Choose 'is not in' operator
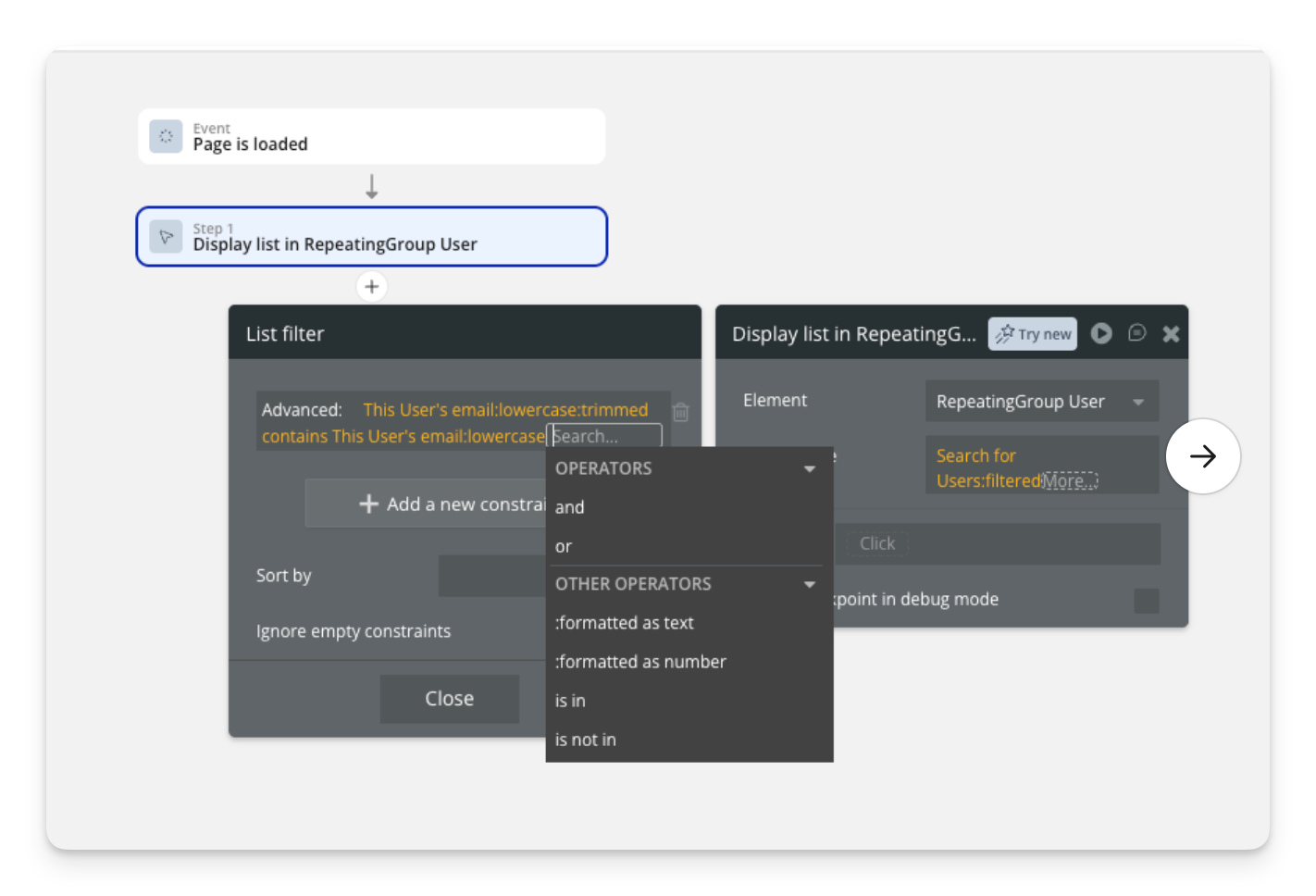Screen dimensions: 1316x896 pos(586,740)
